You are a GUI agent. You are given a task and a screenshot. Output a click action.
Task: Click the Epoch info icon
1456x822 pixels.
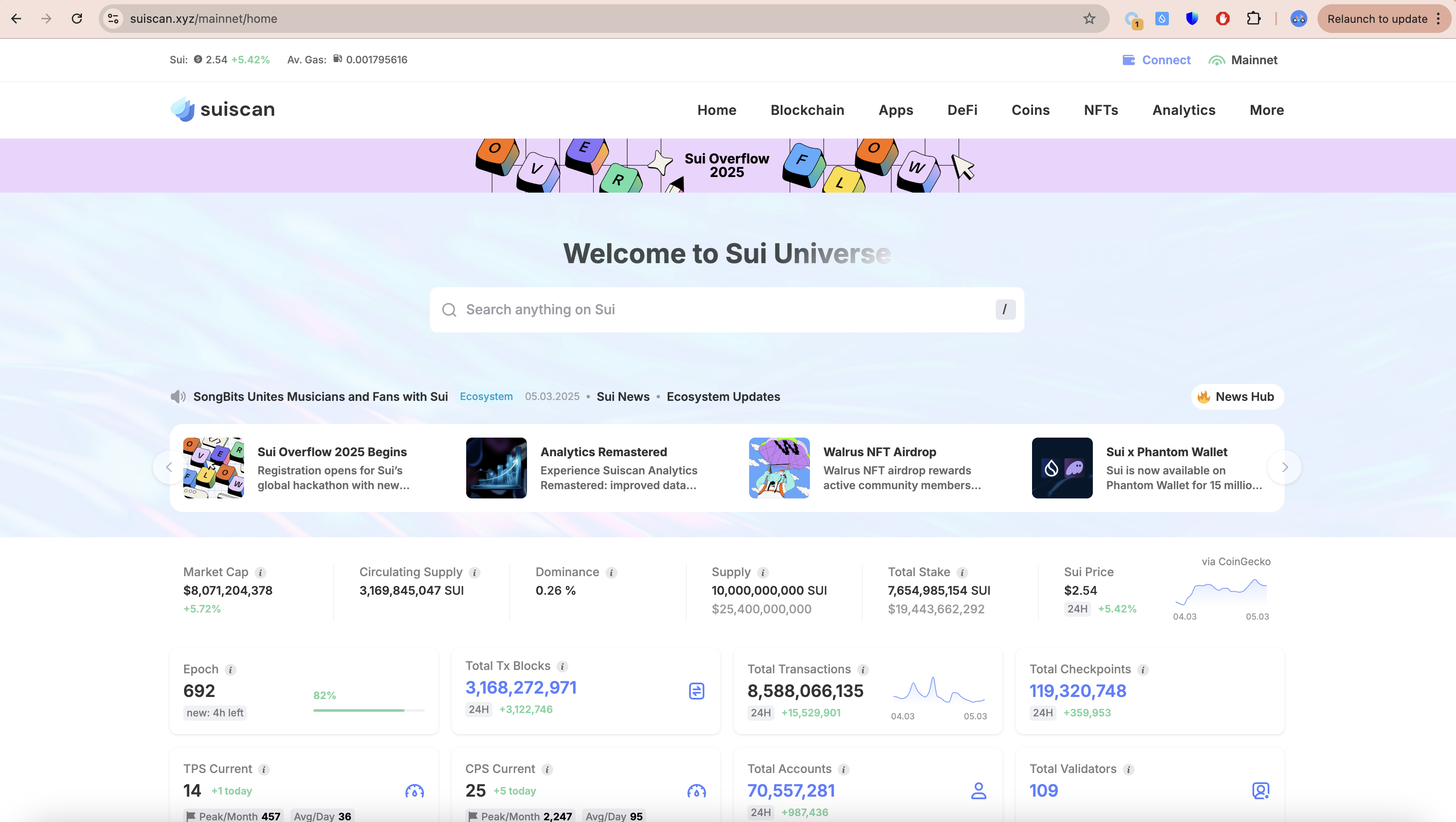pyautogui.click(x=231, y=670)
